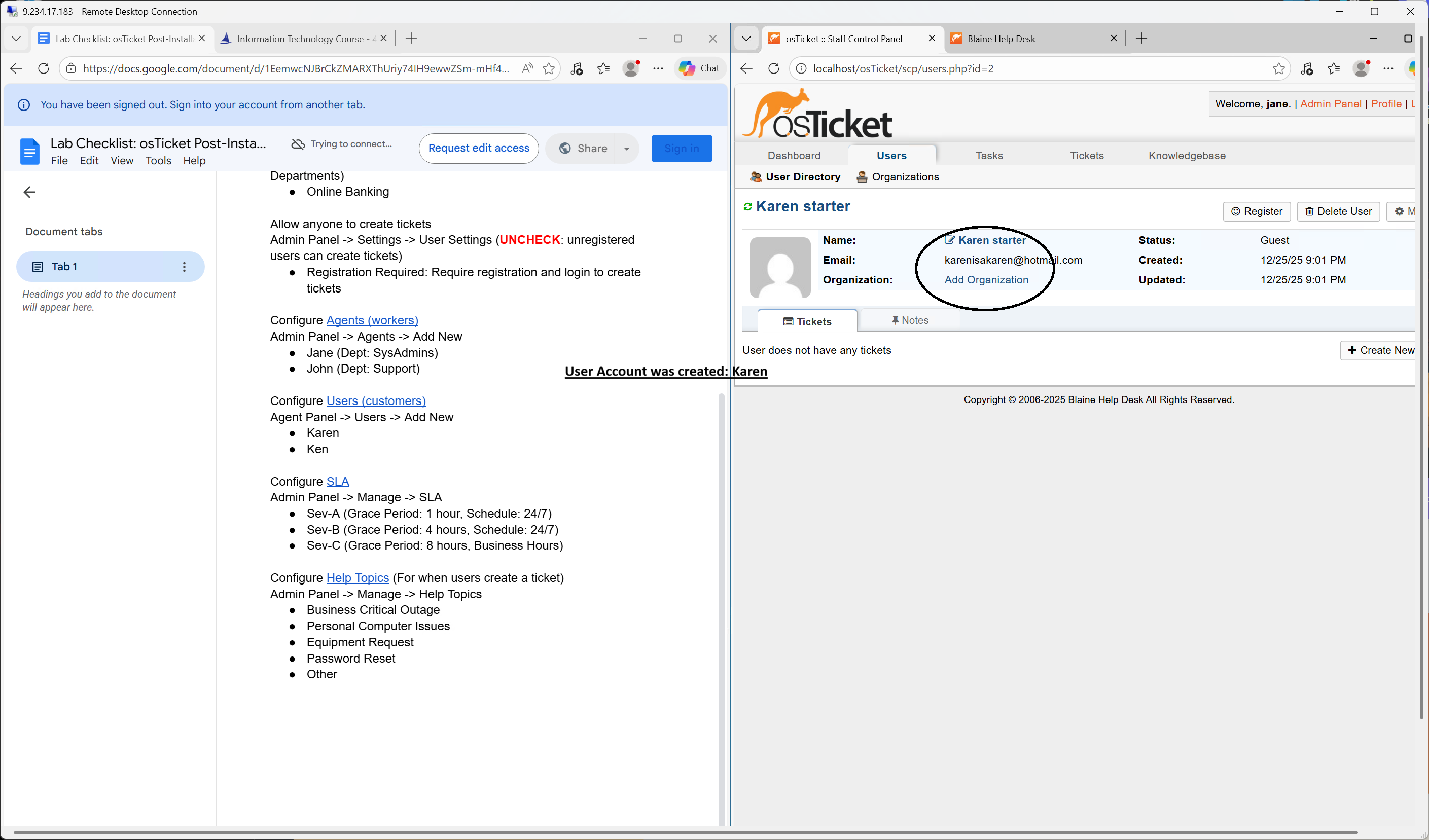Open the Tools menu in Google Docs
The height and width of the screenshot is (840, 1429).
coord(158,161)
